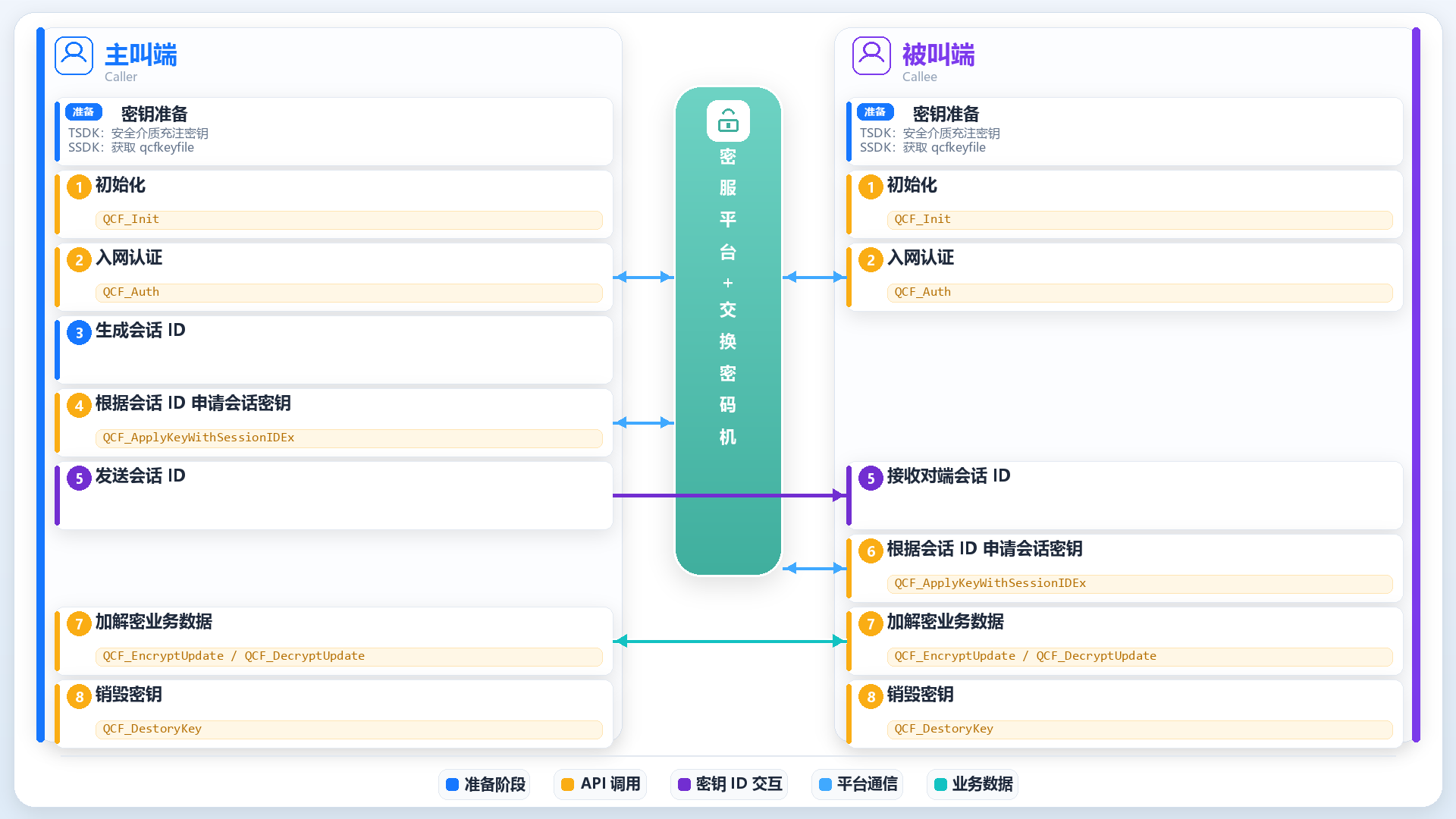Screen dimensions: 1456x819
Task: Click Caller 根据会话 ID 申请会话密钥 title
Action: coord(193,403)
